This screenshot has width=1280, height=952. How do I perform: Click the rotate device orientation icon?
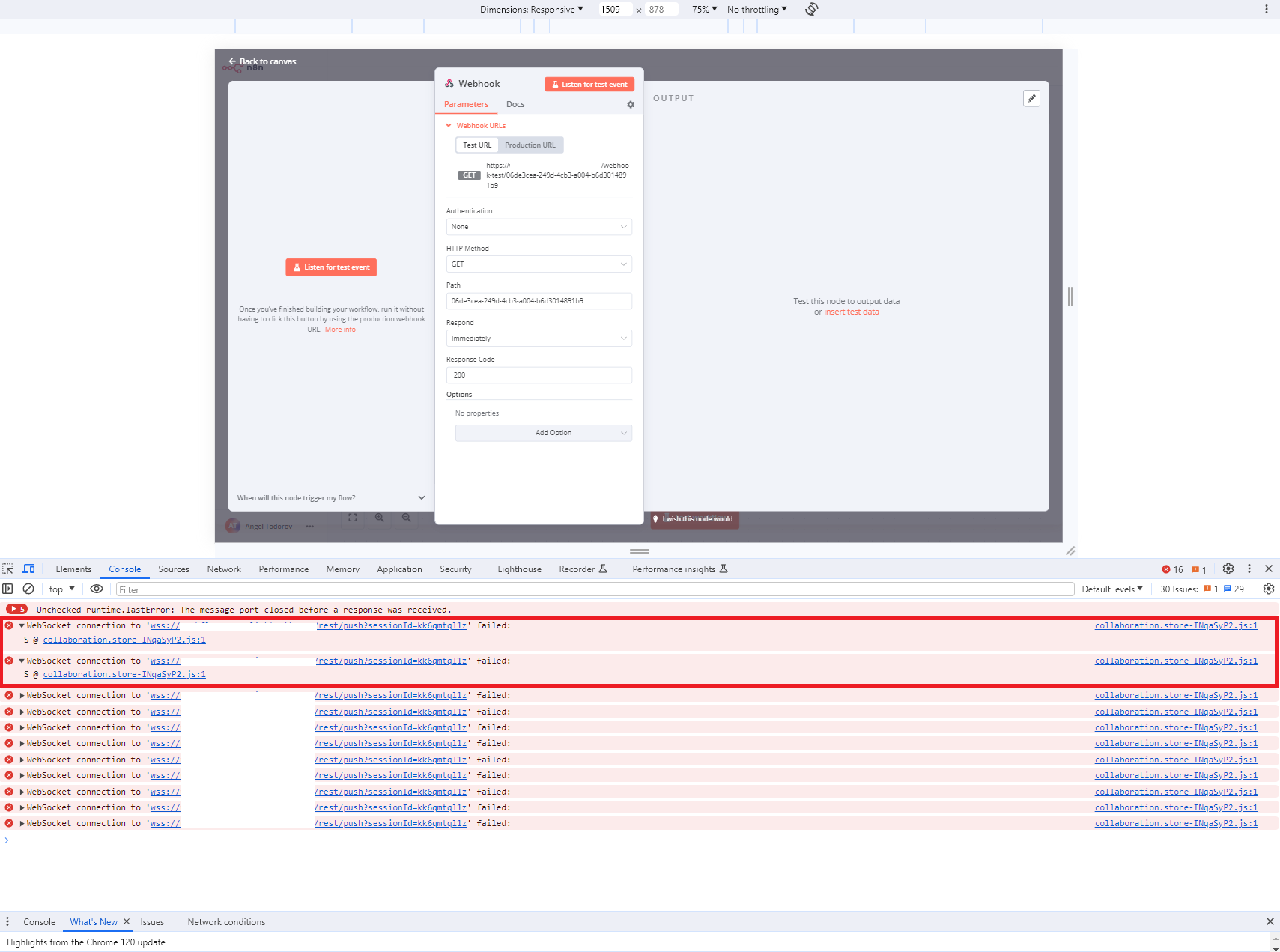[812, 9]
